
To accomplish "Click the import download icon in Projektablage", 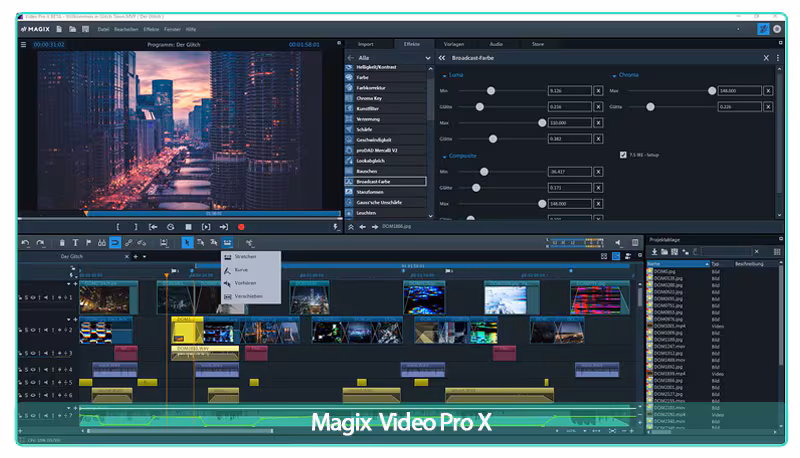I will coord(654,252).
